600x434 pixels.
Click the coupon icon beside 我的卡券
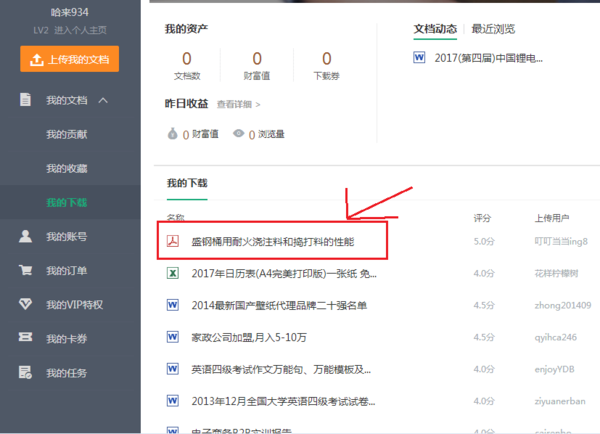point(25,337)
